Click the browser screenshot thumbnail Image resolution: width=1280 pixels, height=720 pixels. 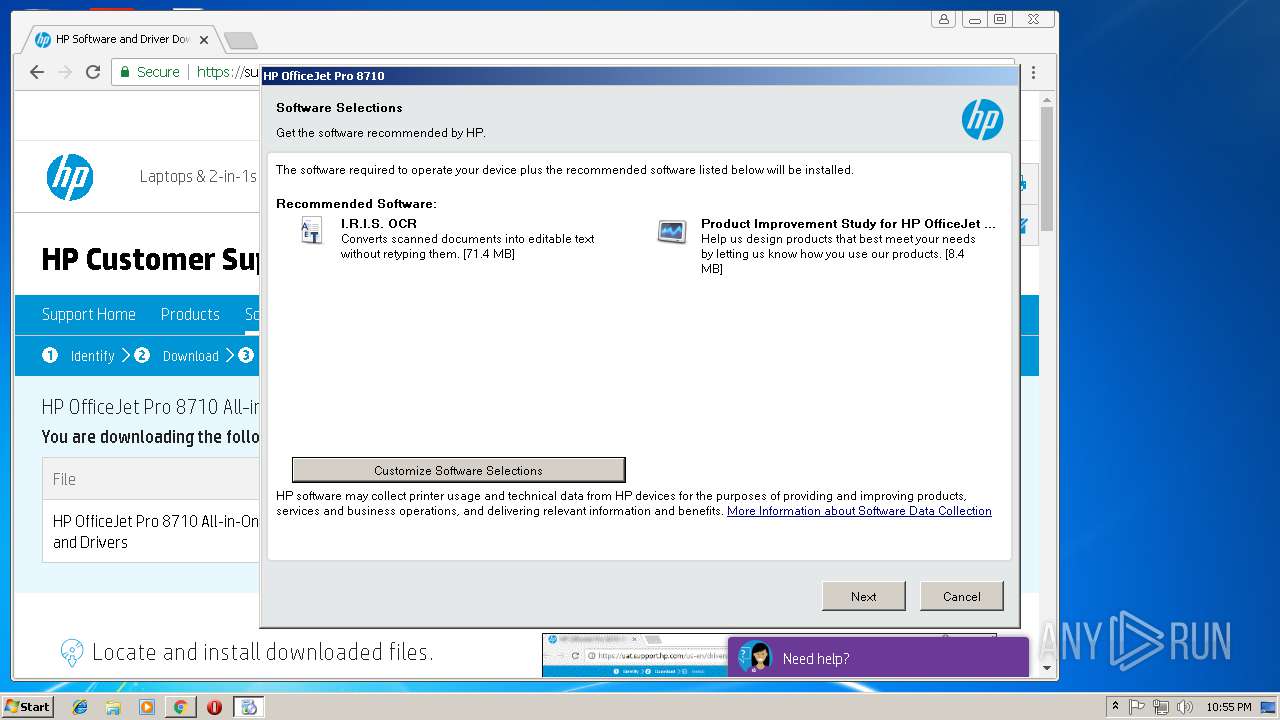pyautogui.click(x=634, y=655)
